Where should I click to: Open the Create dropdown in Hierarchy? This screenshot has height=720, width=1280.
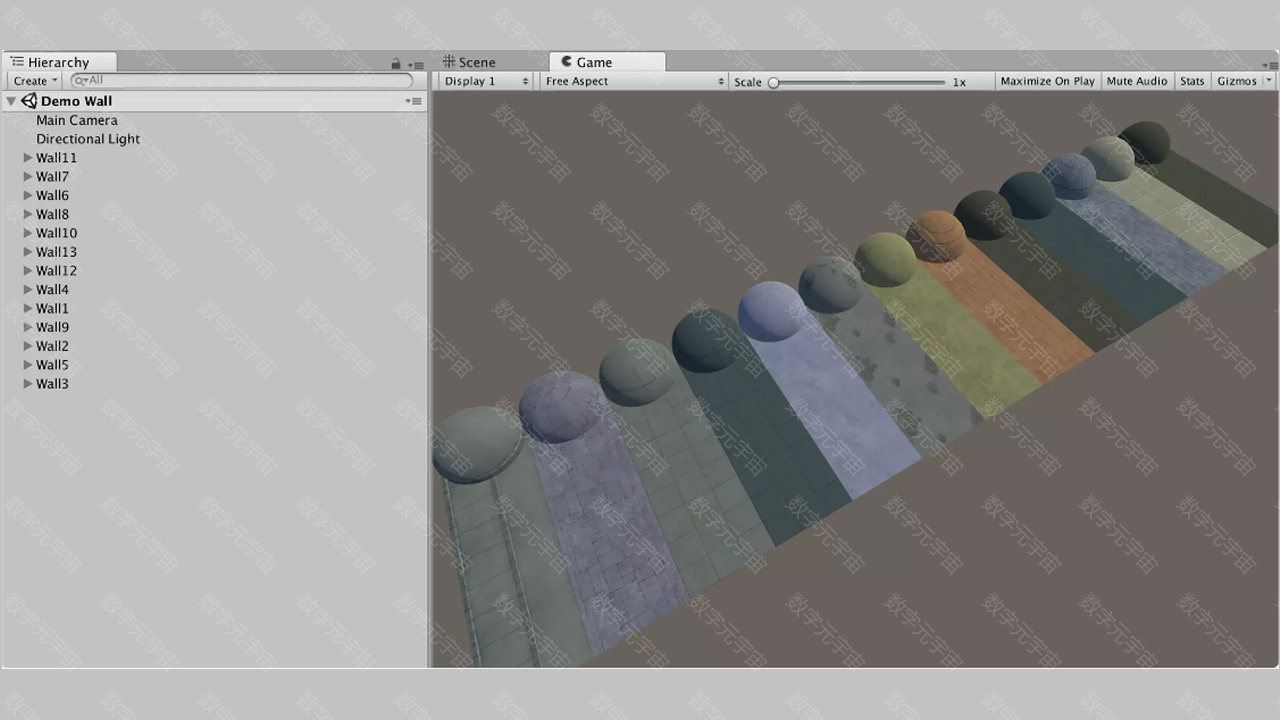tap(35, 81)
